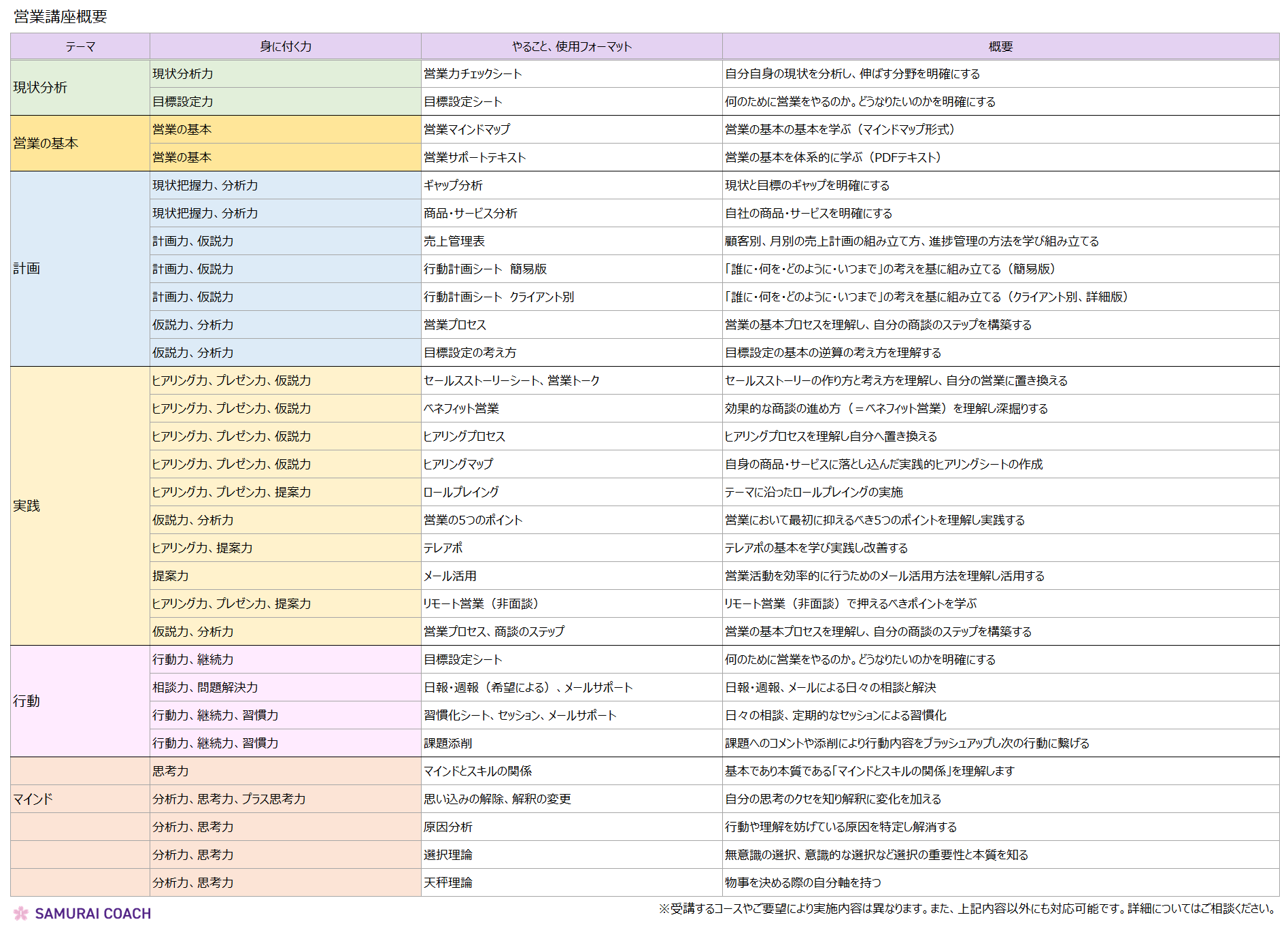Select the 営業講座概要 title text
The height and width of the screenshot is (928, 1288).
[61, 17]
